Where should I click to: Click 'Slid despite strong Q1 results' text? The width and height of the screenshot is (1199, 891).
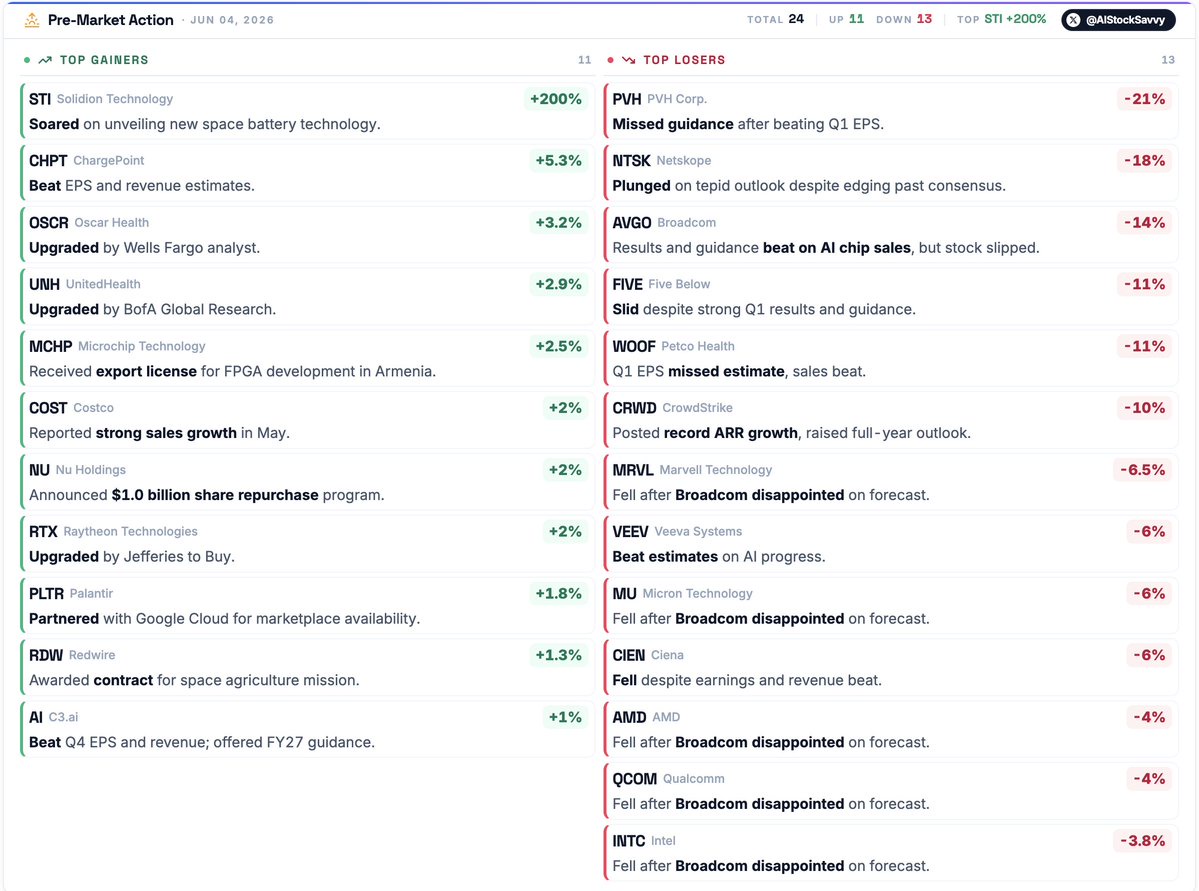(x=764, y=310)
